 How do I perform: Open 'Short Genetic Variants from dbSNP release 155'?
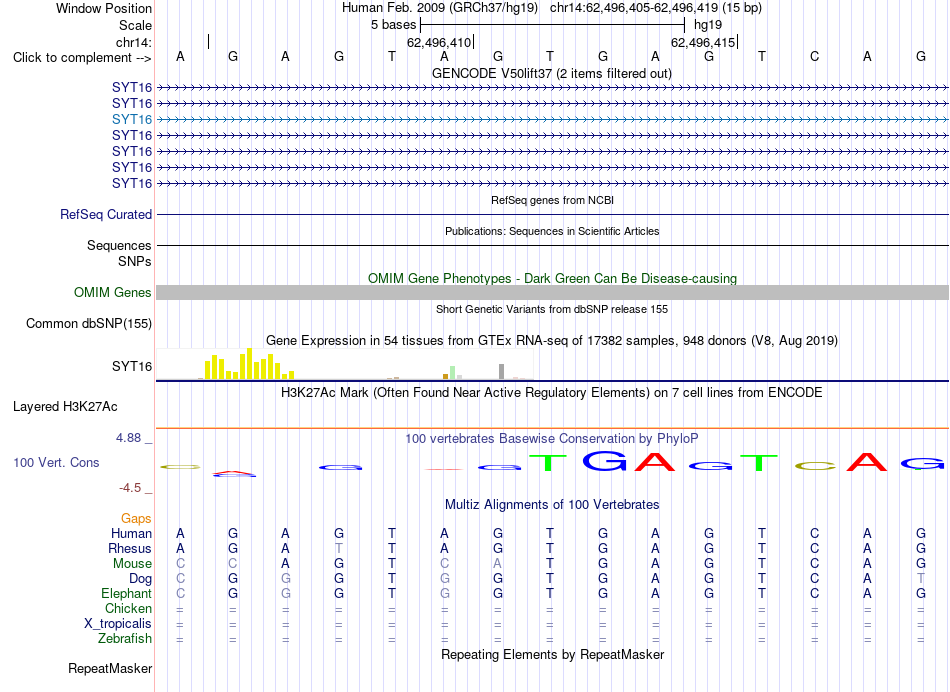click(x=552, y=309)
